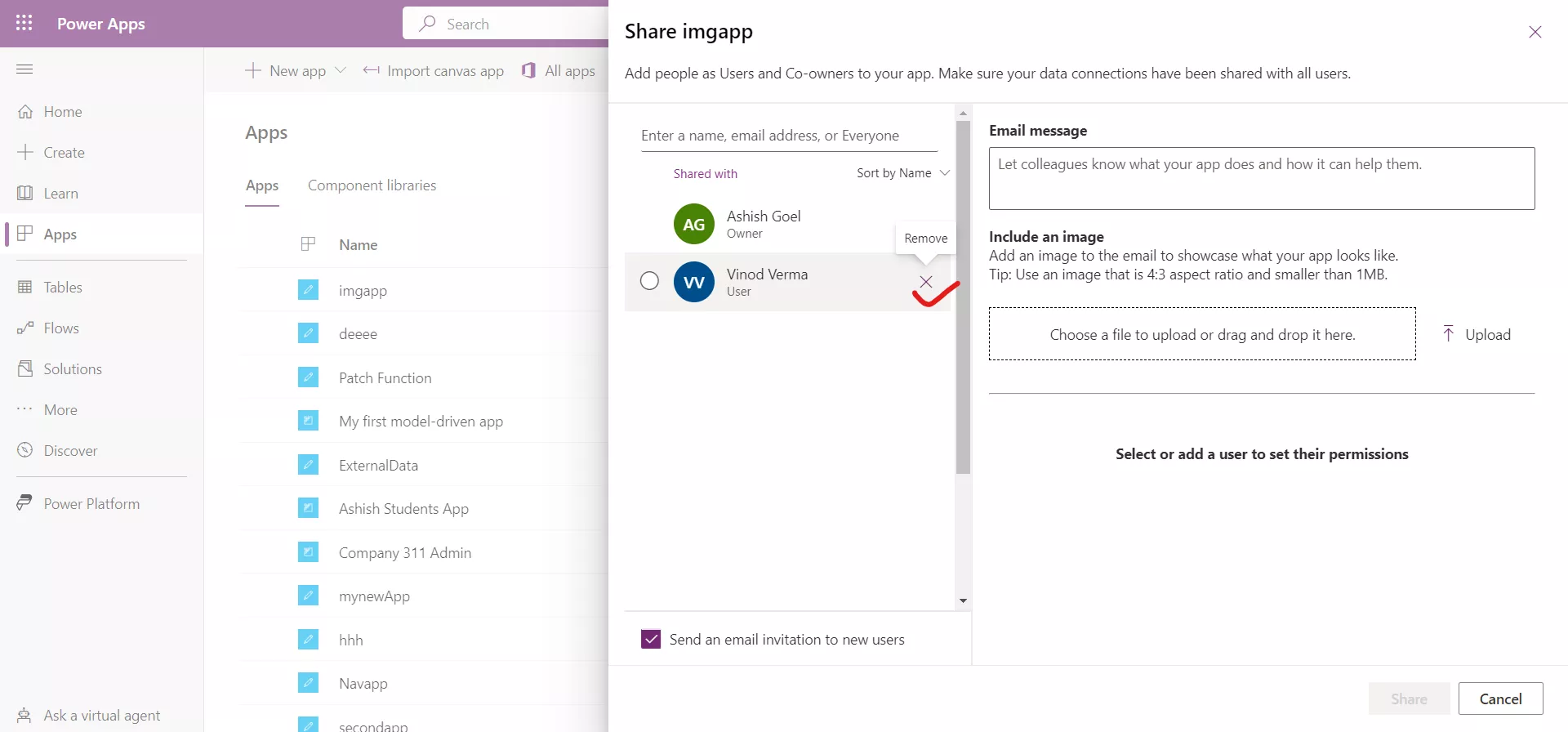Open mynewApp app name
The height and width of the screenshot is (732, 1568).
point(374,596)
